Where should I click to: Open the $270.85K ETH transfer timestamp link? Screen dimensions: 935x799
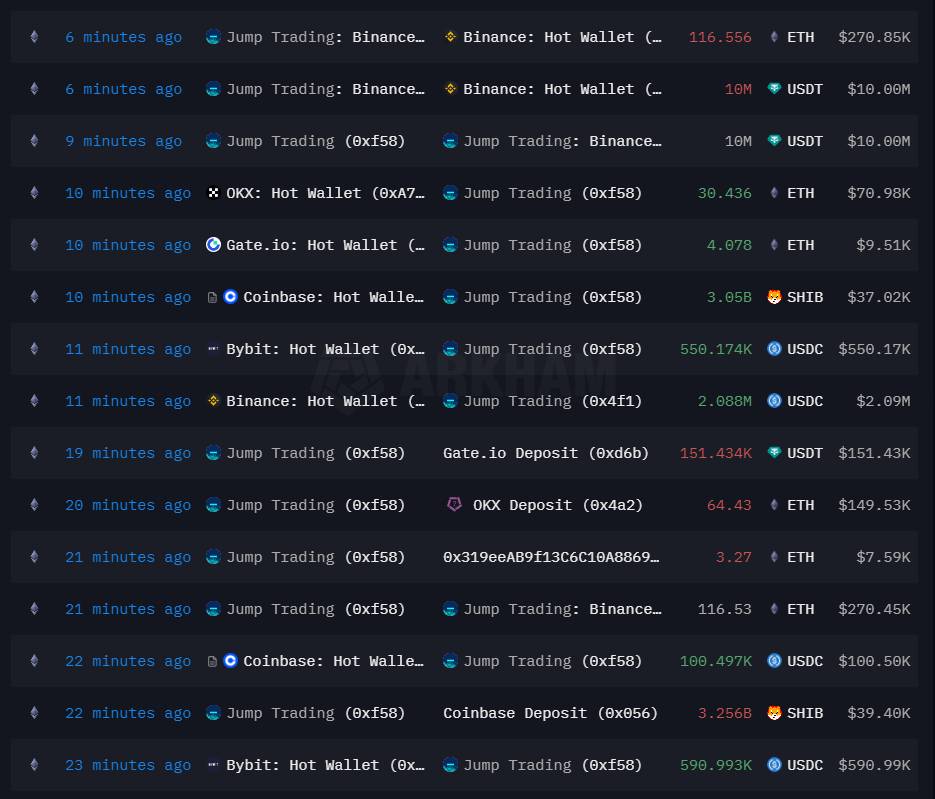(x=123, y=37)
